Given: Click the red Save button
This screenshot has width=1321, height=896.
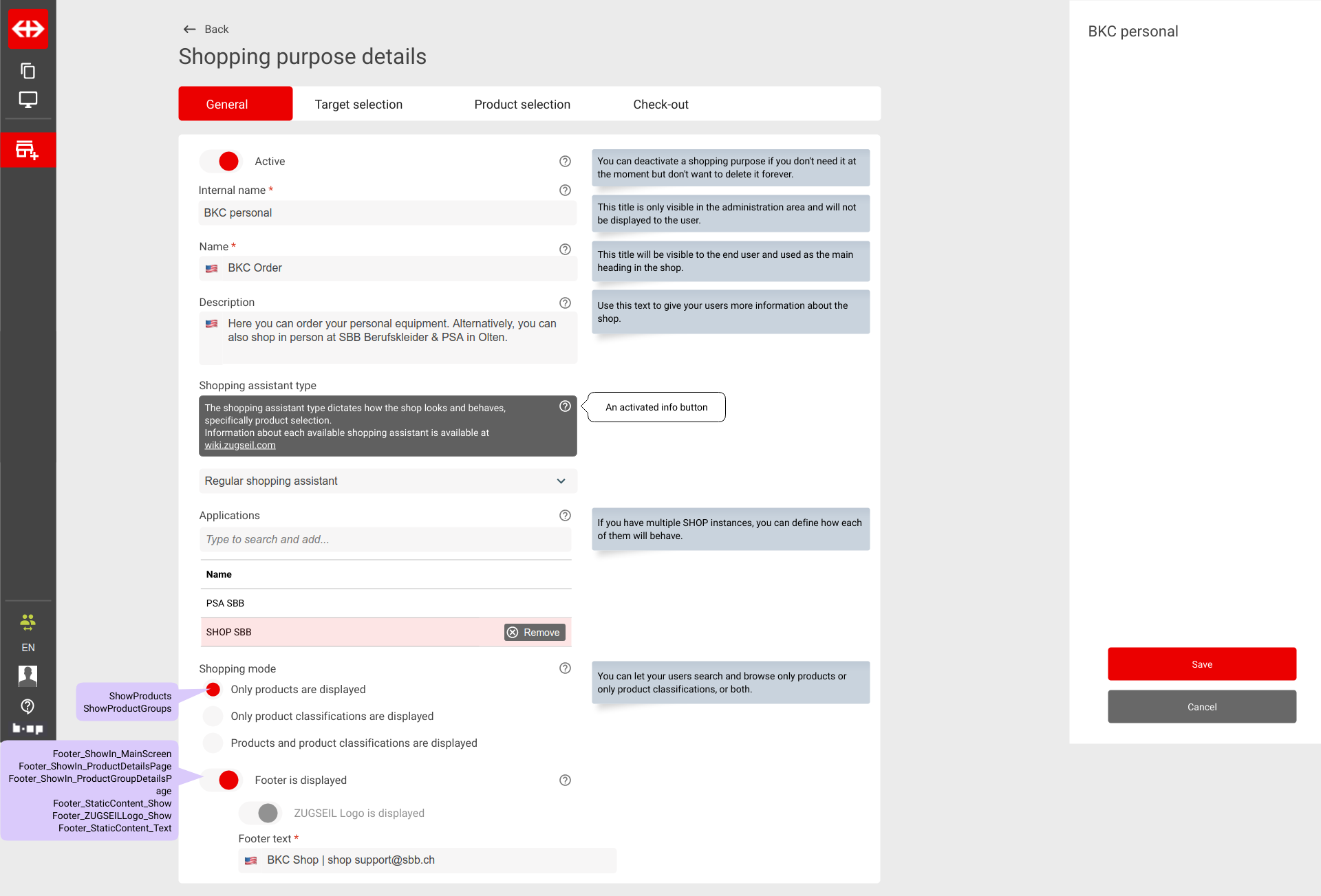Looking at the screenshot, I should (1201, 664).
